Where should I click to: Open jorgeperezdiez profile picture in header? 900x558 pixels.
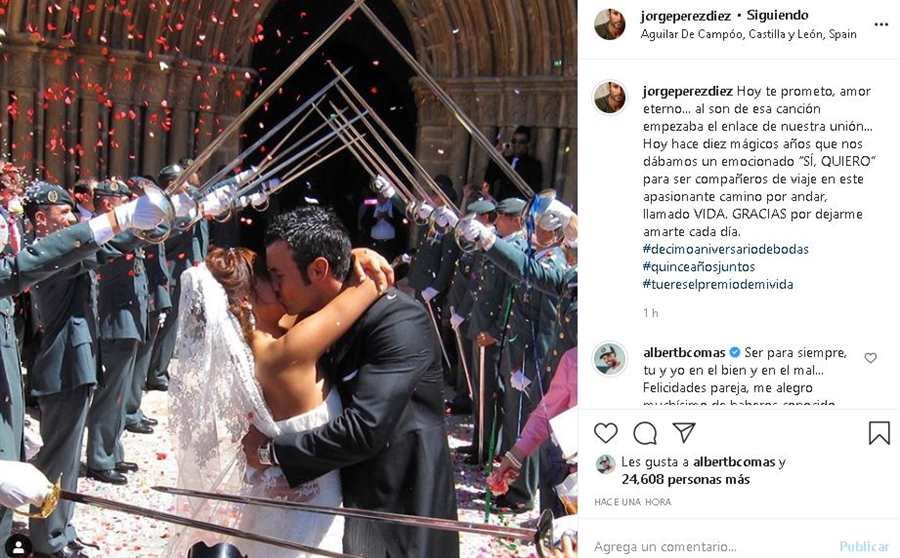[x=610, y=24]
